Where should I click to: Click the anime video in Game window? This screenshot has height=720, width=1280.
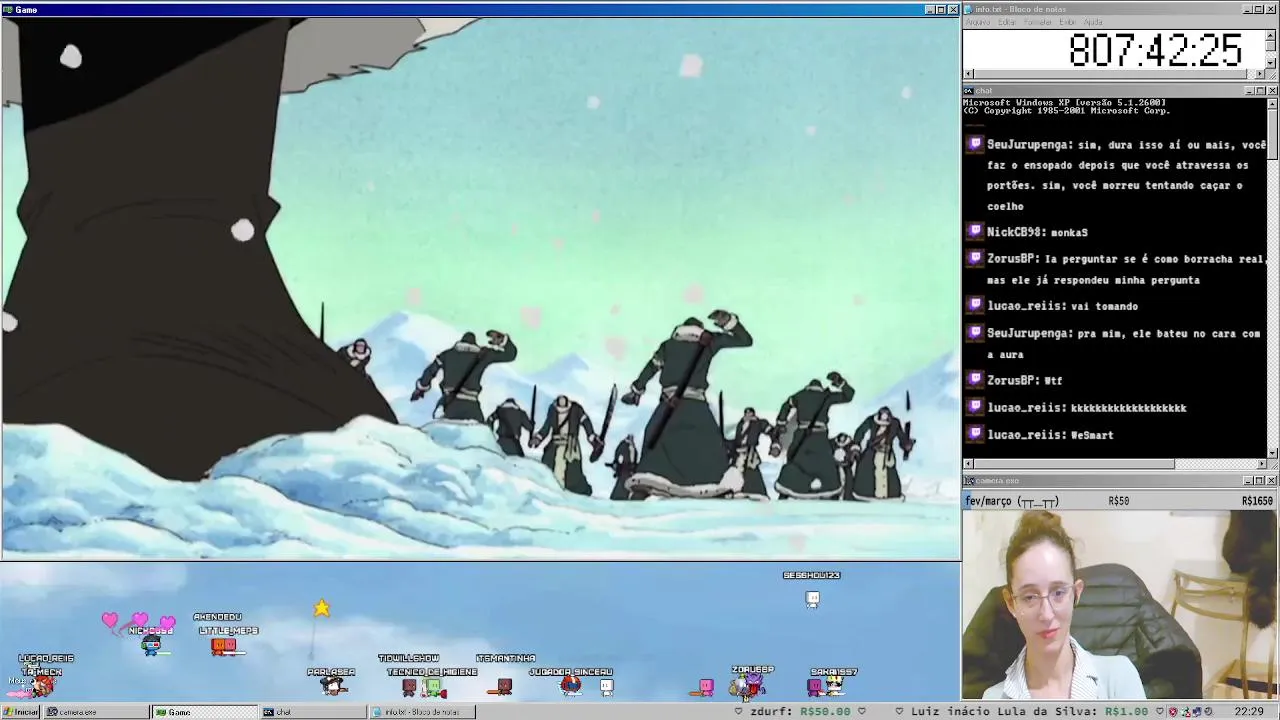pyautogui.click(x=480, y=288)
